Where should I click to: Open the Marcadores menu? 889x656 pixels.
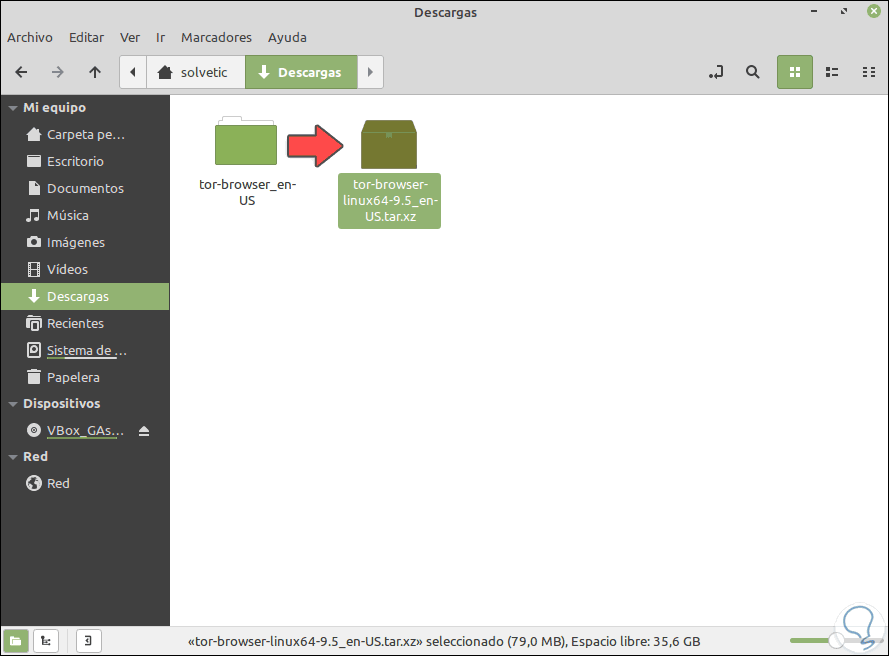coord(217,37)
